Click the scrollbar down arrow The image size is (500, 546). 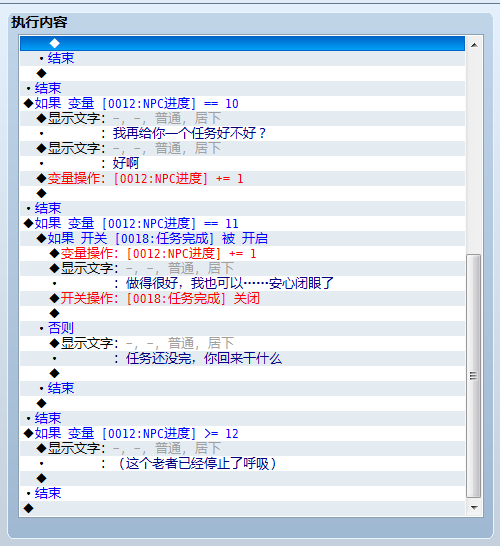click(x=474, y=507)
